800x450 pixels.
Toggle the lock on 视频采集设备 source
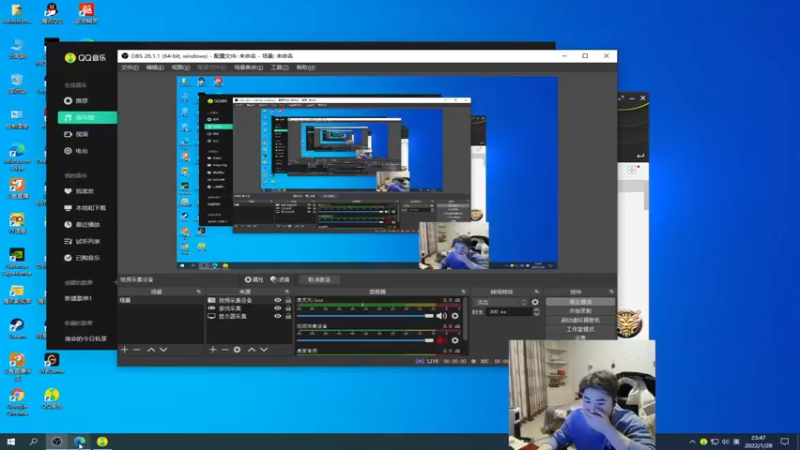point(288,301)
